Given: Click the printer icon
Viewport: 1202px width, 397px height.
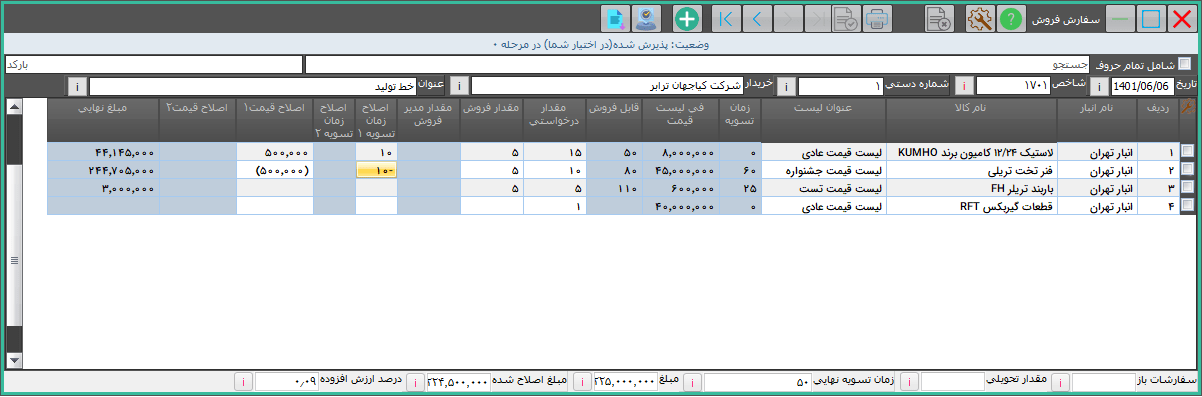Looking at the screenshot, I should [x=877, y=18].
